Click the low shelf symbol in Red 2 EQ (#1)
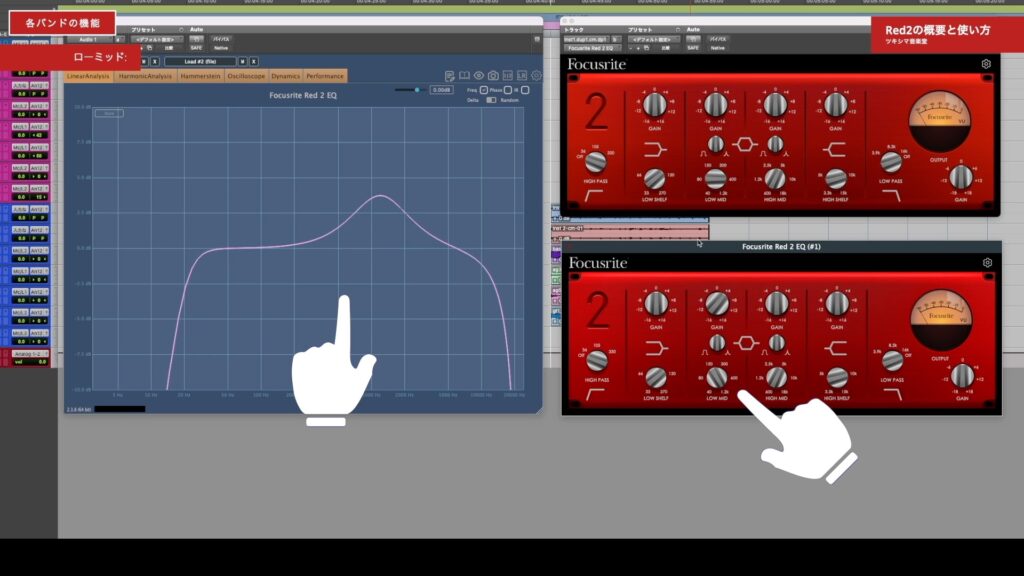 656,348
